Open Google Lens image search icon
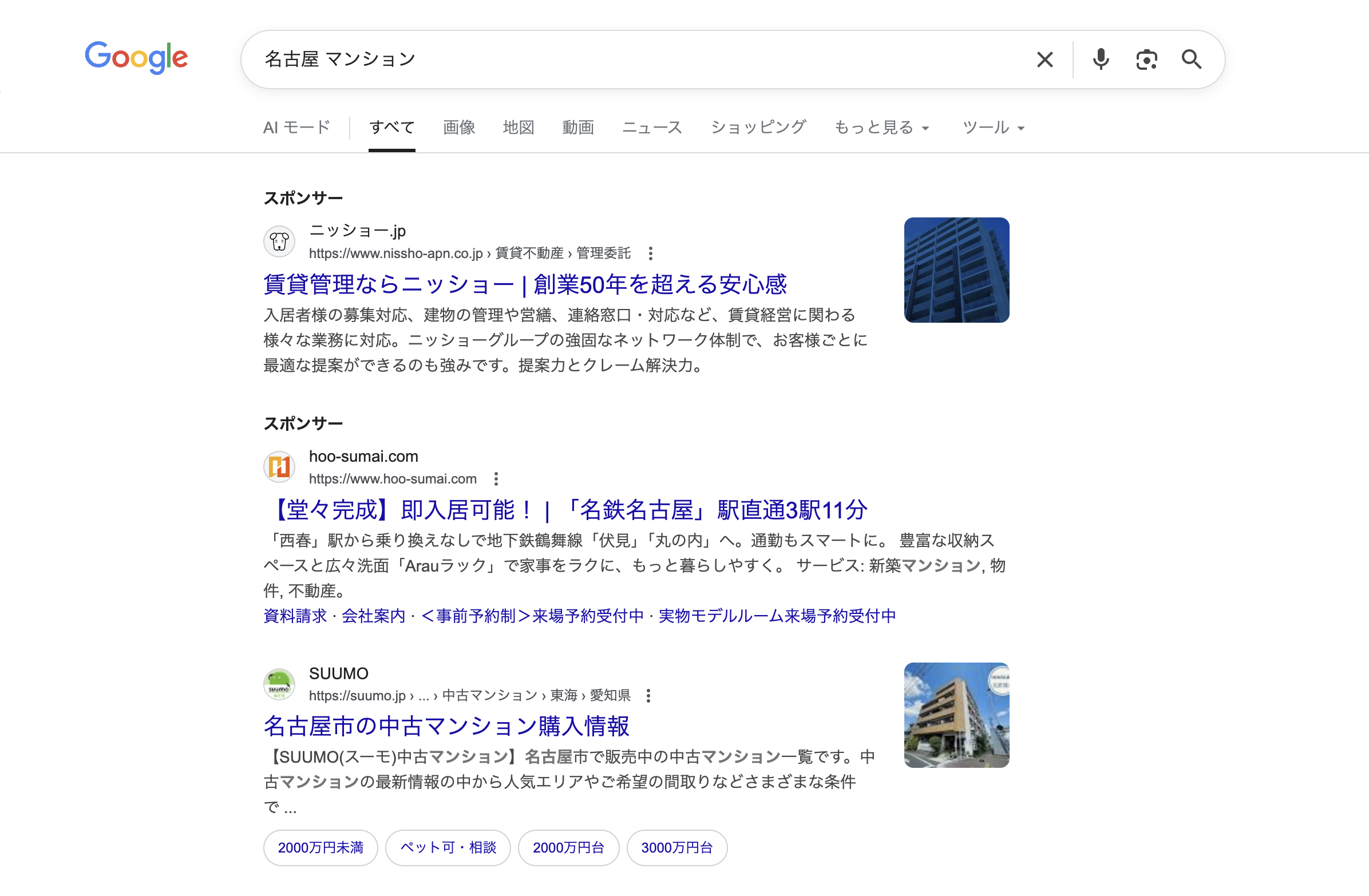This screenshot has height=896, width=1369. [x=1146, y=60]
